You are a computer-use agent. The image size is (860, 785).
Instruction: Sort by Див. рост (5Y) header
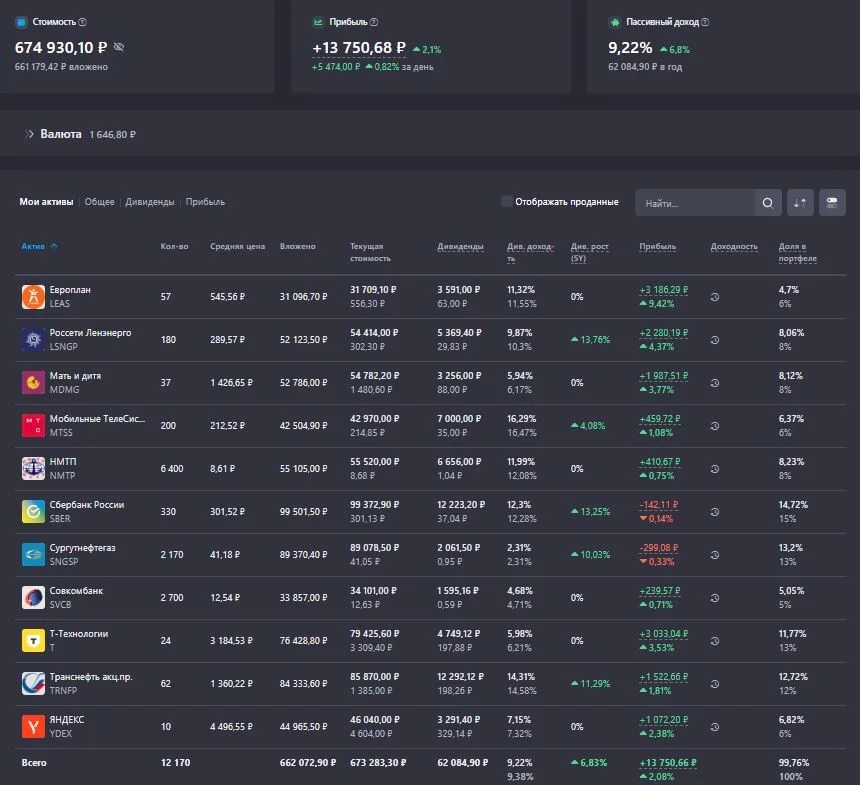coord(590,252)
